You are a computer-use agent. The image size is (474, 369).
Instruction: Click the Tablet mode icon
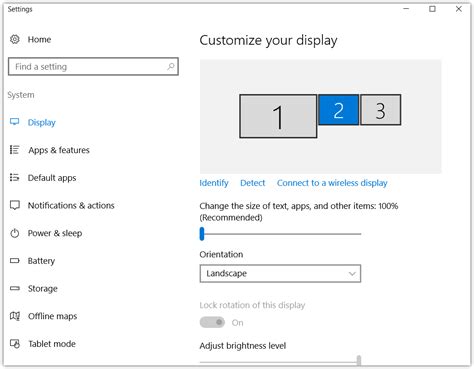15,343
